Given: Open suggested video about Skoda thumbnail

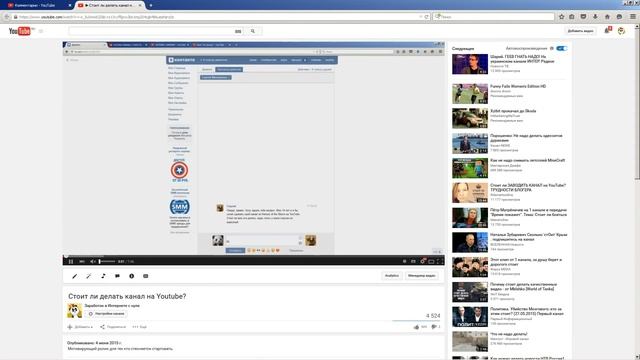Looking at the screenshot, I should pos(470,118).
